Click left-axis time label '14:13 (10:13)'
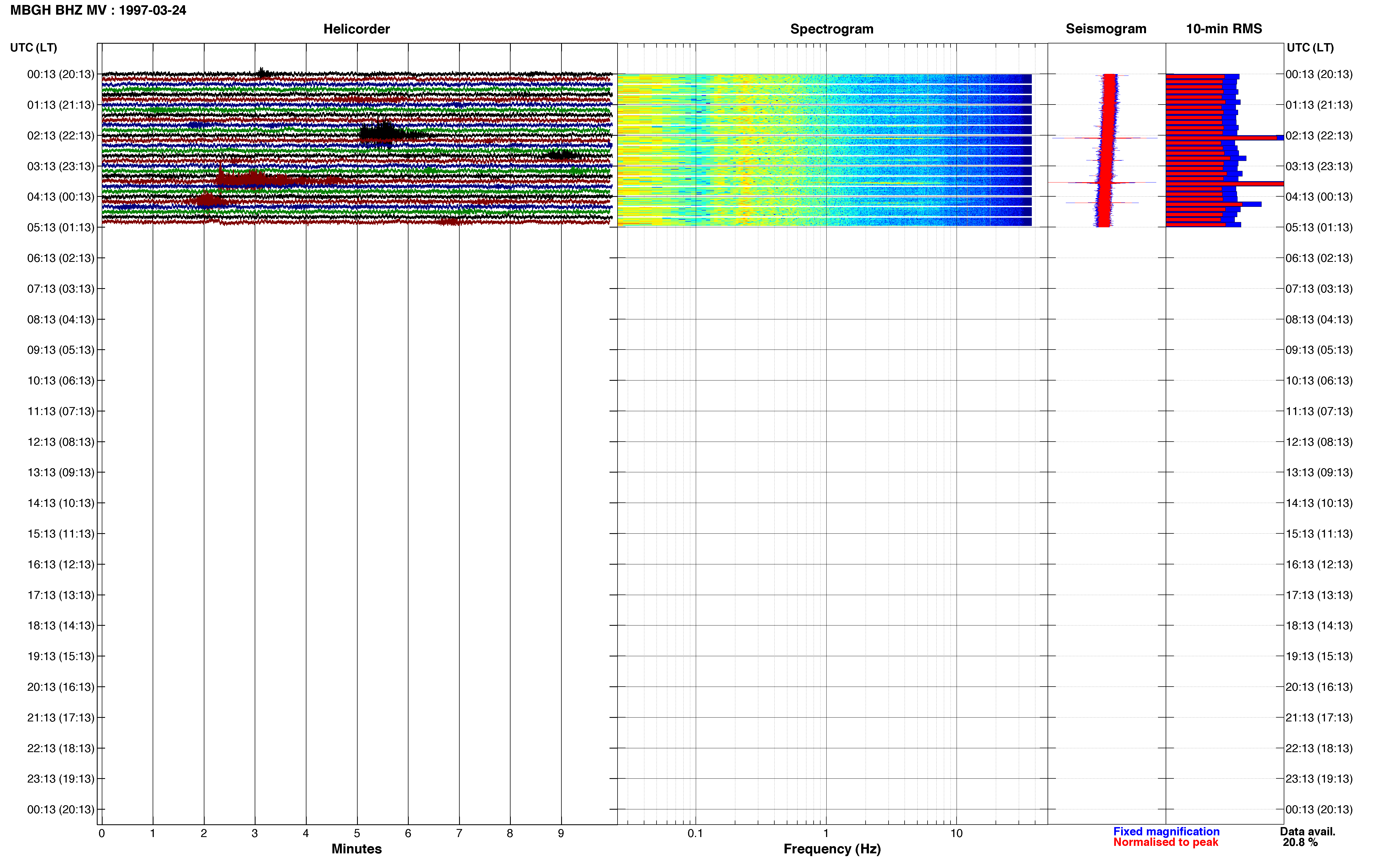1388x868 pixels. coord(61,503)
